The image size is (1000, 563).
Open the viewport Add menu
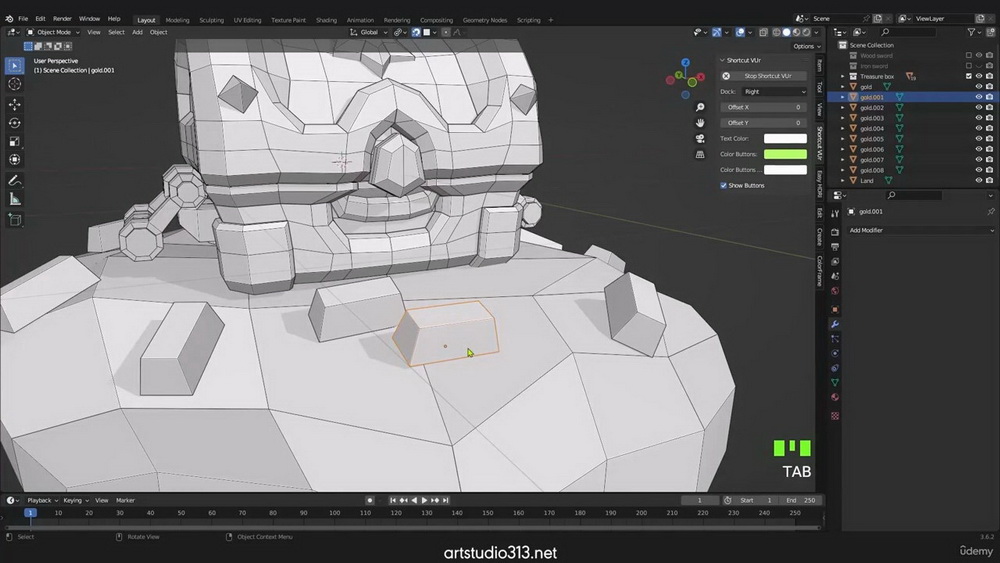pyautogui.click(x=137, y=32)
